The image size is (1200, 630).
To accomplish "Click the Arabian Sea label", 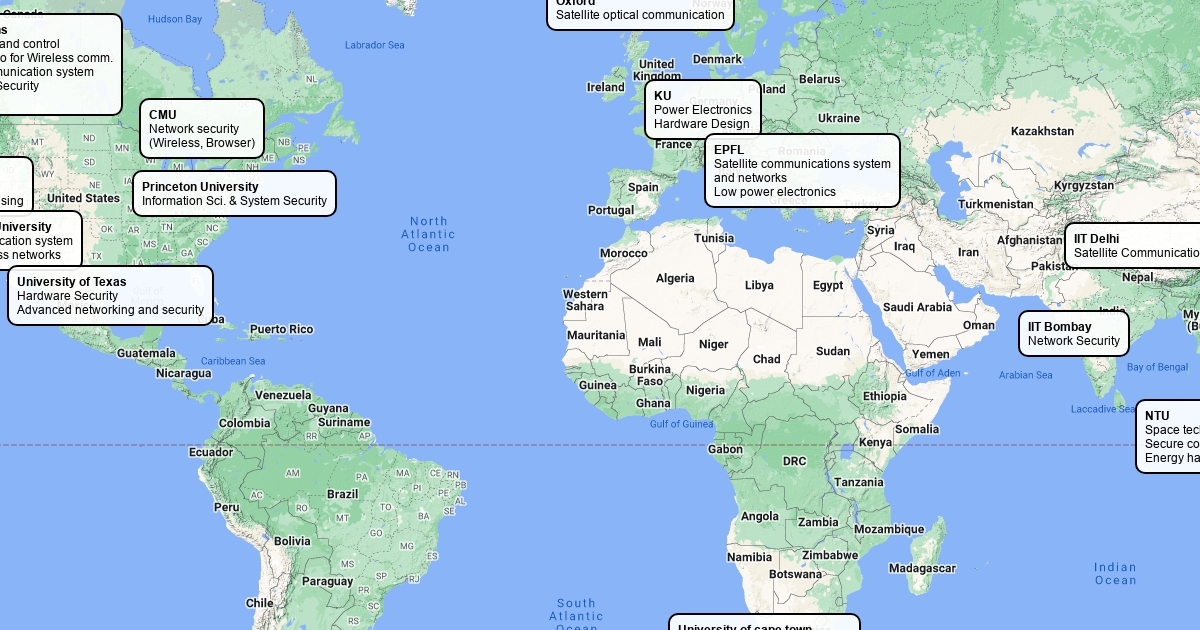I will click(x=1025, y=375).
